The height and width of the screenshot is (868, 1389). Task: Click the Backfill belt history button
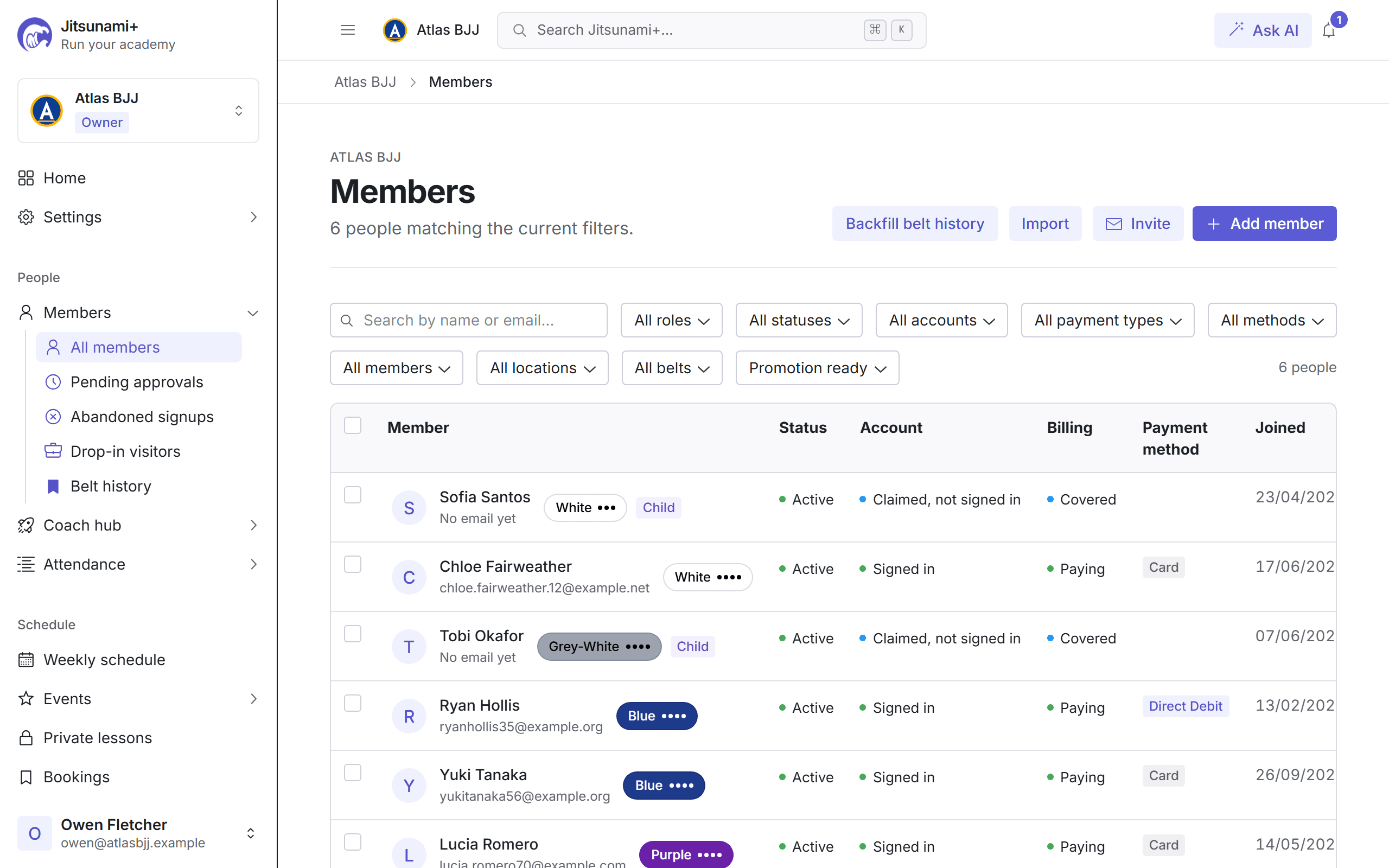(x=915, y=224)
